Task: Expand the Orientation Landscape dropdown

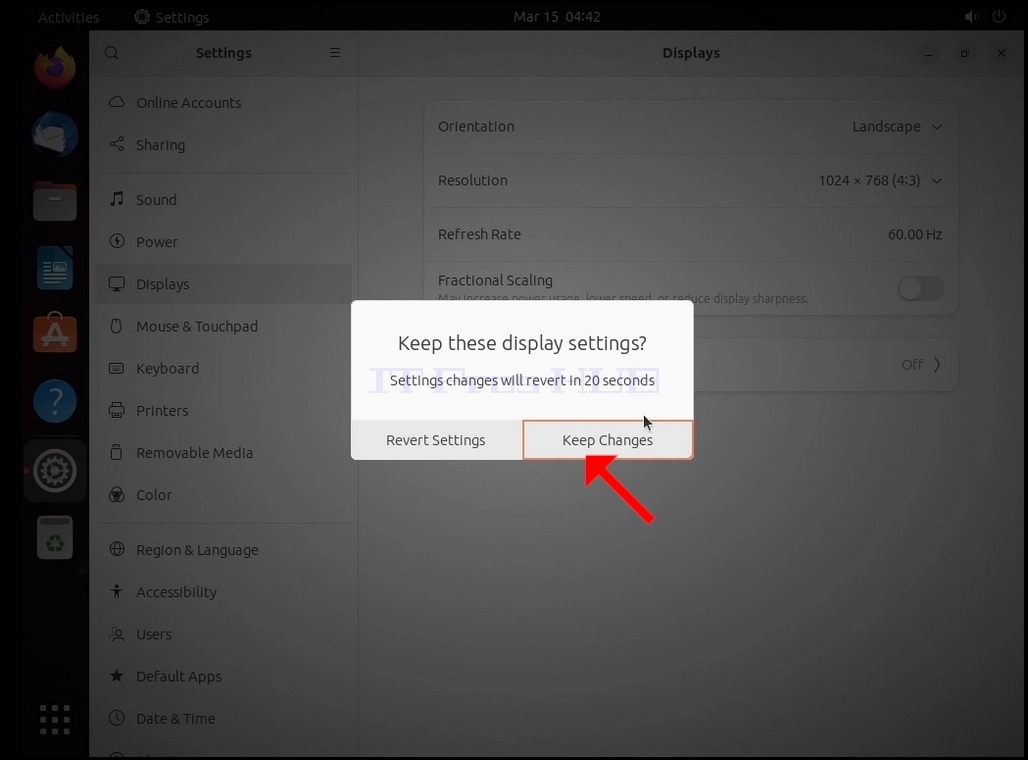Action: click(897, 127)
